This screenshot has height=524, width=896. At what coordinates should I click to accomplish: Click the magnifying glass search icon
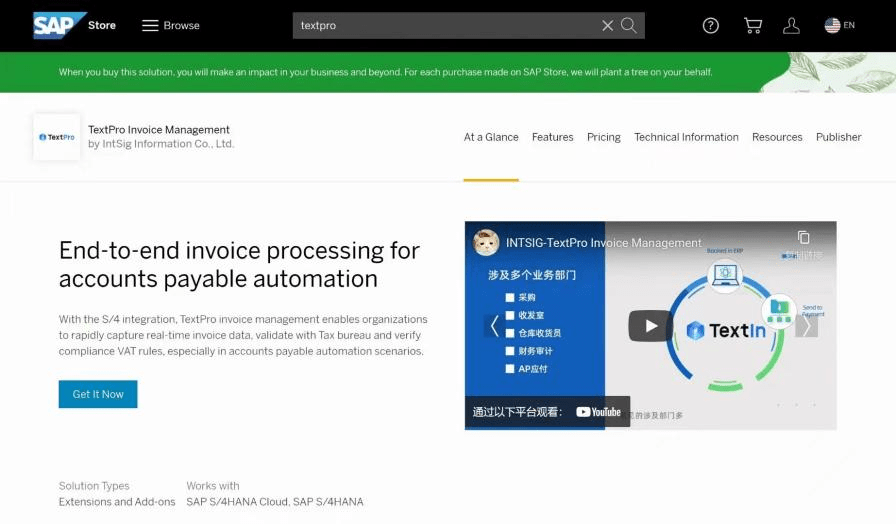coord(629,26)
